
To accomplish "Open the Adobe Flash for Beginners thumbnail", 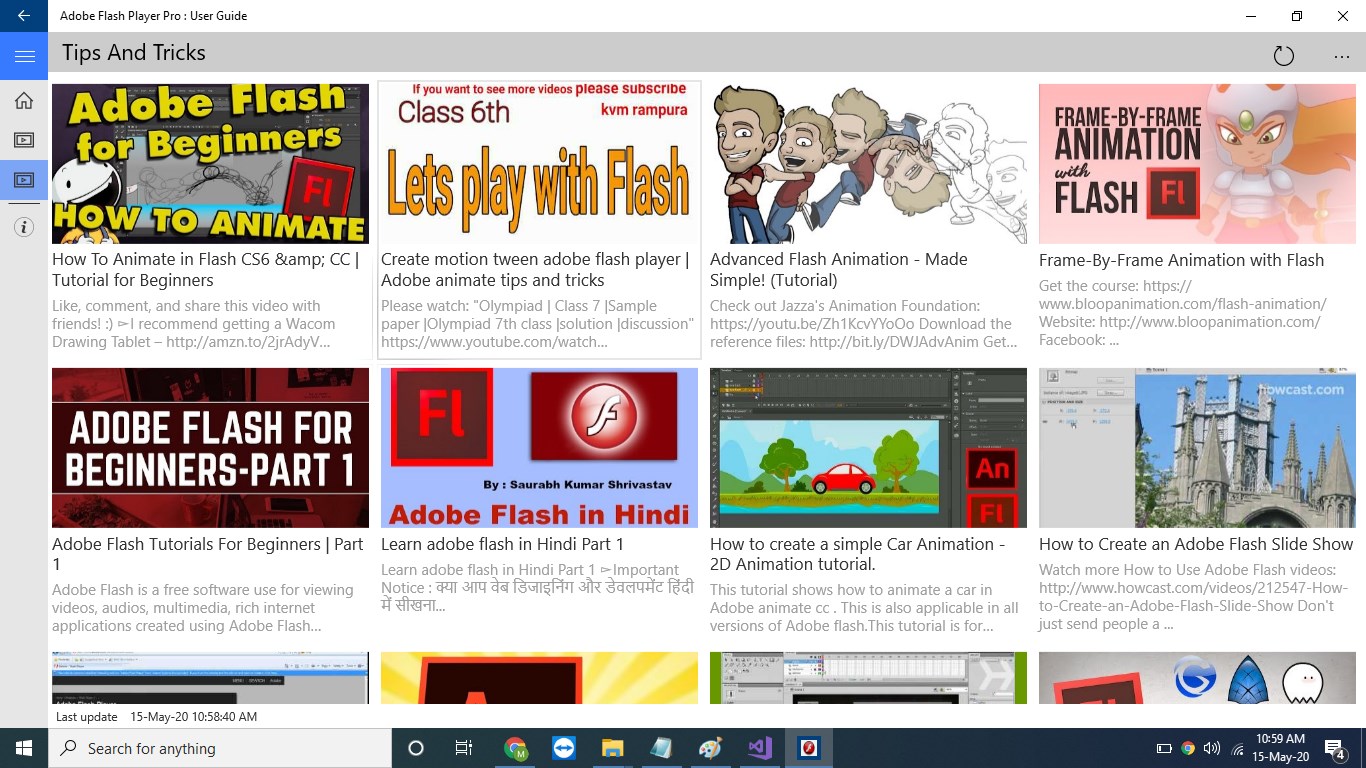I will point(210,164).
